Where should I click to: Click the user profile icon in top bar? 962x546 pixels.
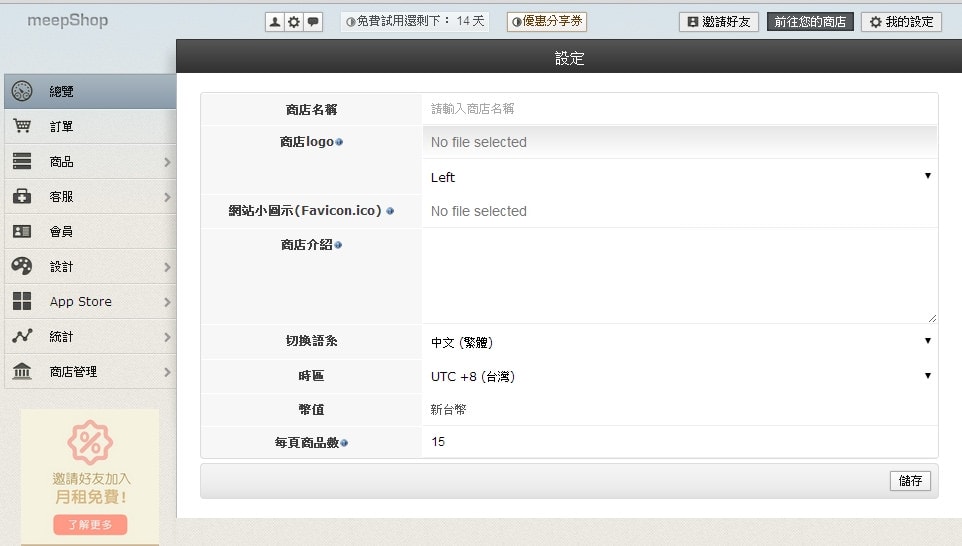[x=275, y=22]
